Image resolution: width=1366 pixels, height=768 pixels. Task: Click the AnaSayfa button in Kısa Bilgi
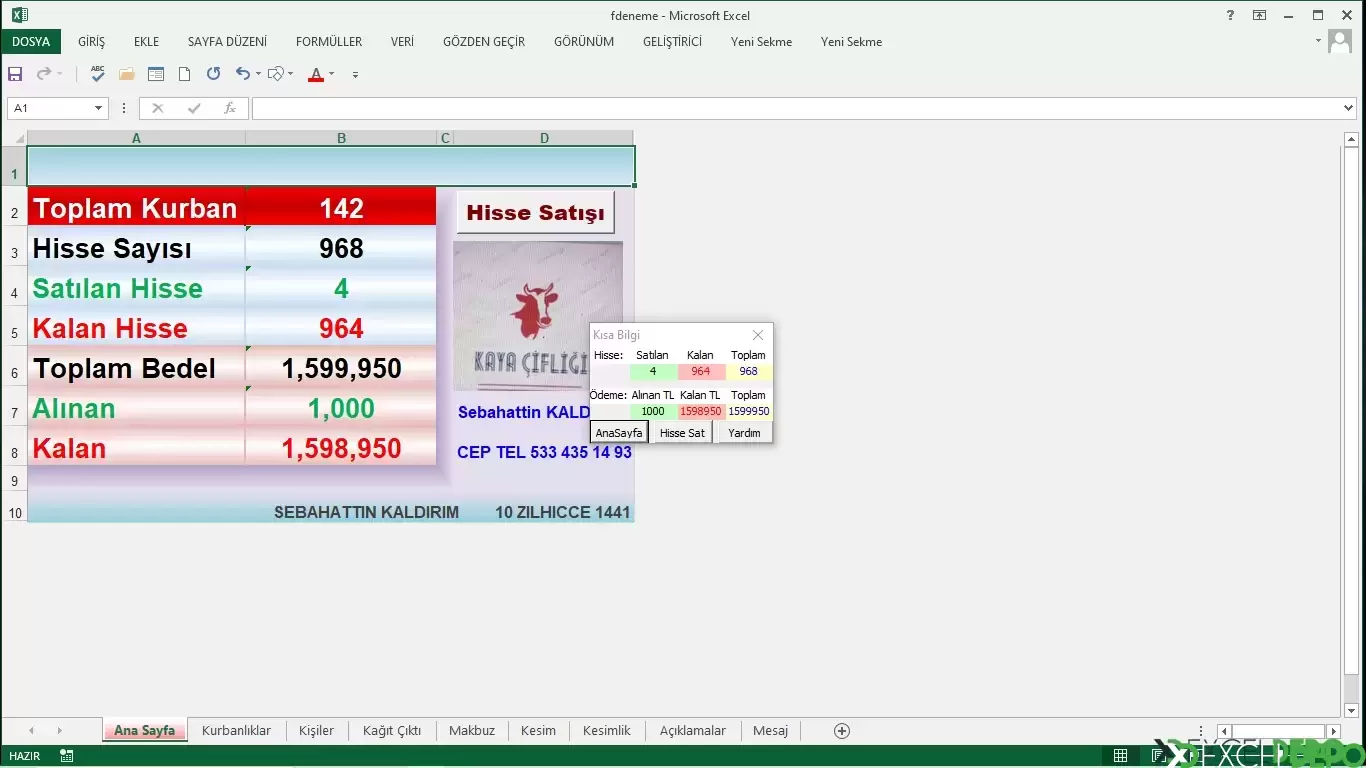pyautogui.click(x=619, y=433)
